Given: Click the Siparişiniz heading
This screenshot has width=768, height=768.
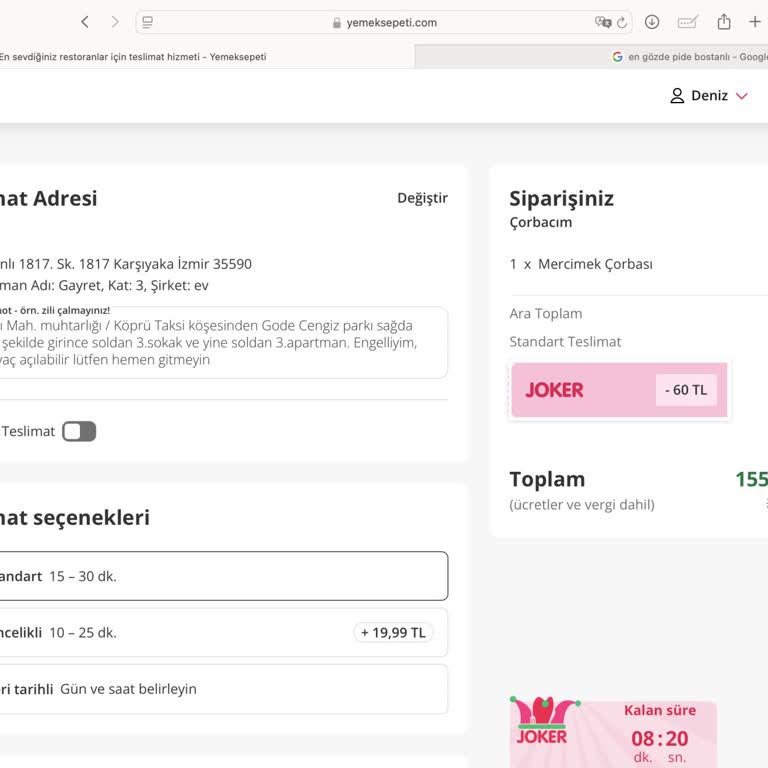Looking at the screenshot, I should tap(561, 199).
